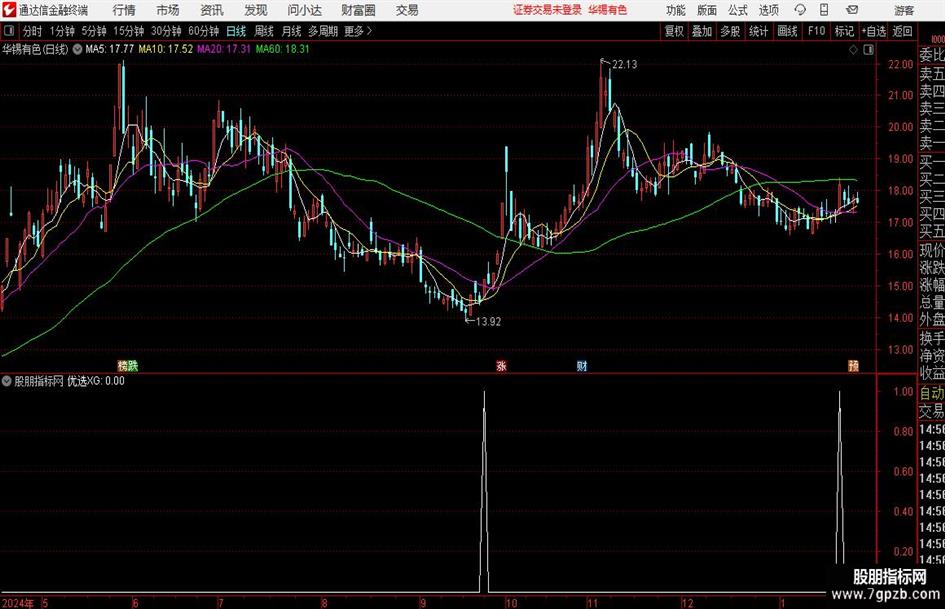This screenshot has width=945, height=609.
Task: Switch to 月线 monthly tab
Action: 291,31
